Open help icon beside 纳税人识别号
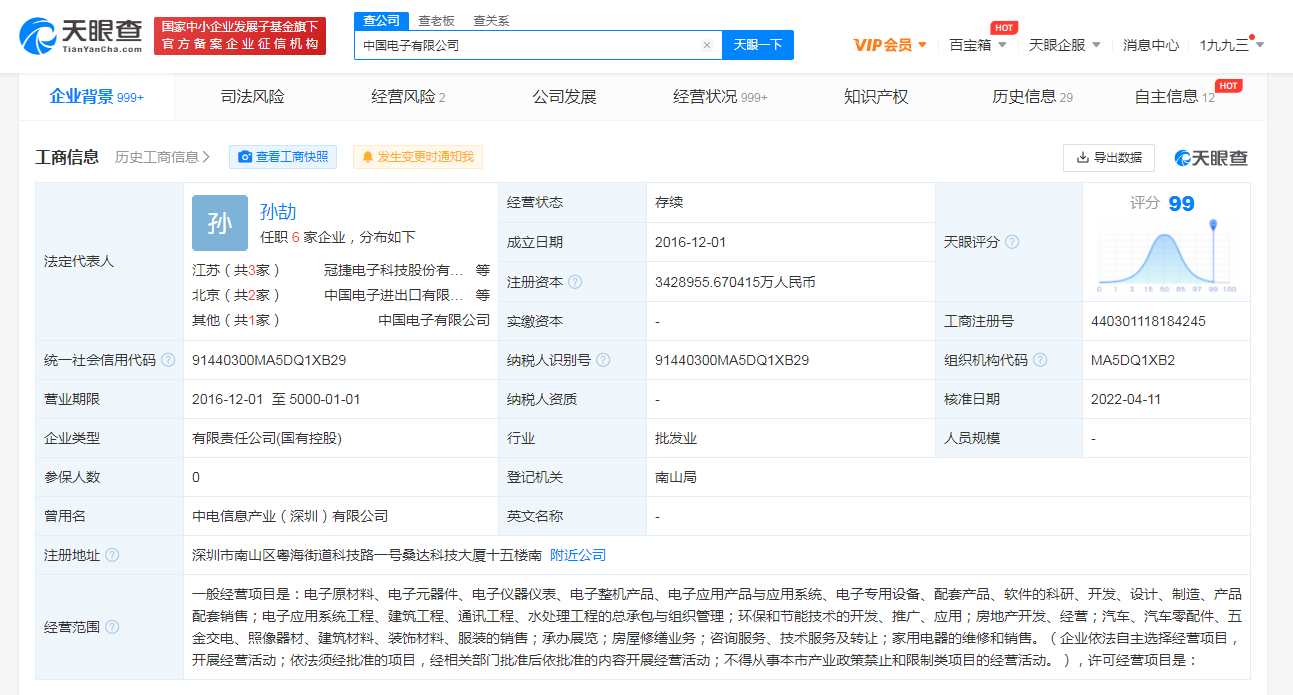Viewport: 1293px width, 695px height. tap(603, 360)
